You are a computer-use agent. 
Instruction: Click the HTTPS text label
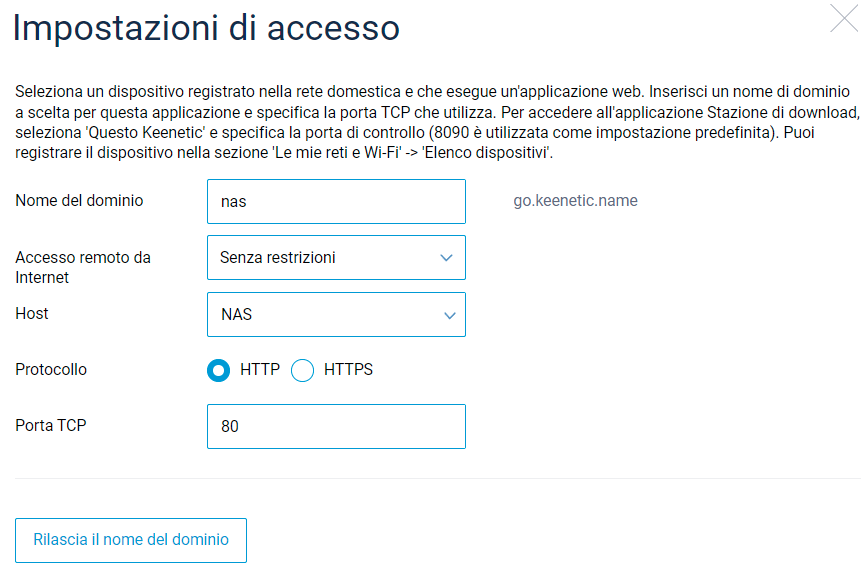point(348,370)
